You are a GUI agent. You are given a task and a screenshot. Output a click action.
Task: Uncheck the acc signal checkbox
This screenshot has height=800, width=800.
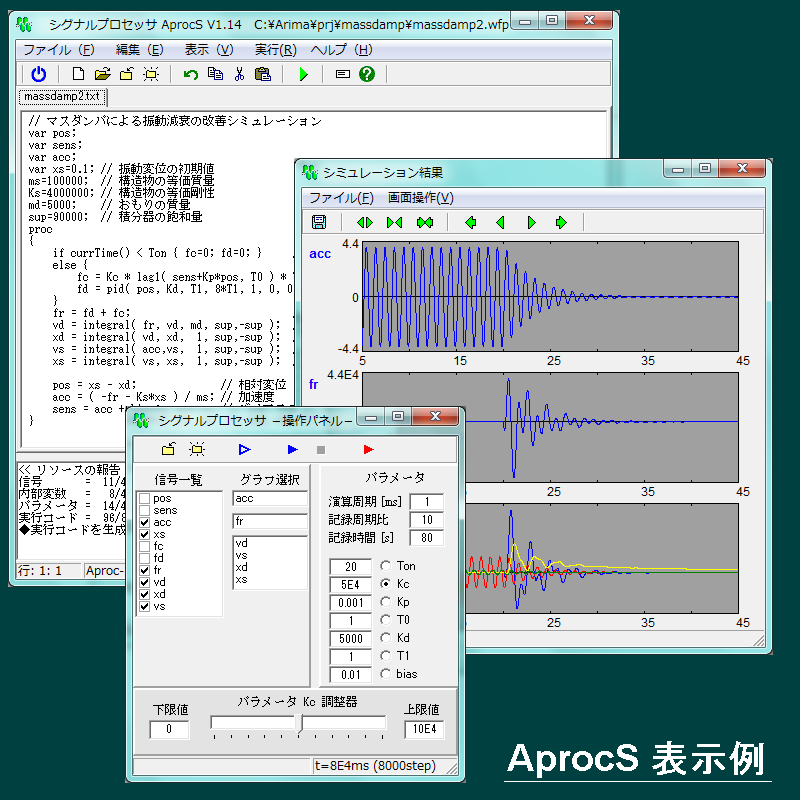tap(145, 522)
